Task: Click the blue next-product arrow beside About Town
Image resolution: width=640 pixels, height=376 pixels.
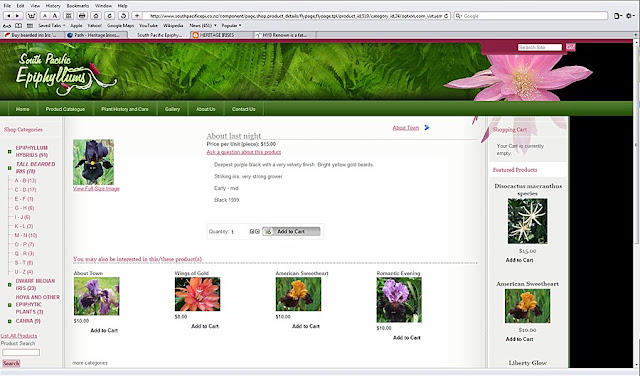Action: (427, 127)
